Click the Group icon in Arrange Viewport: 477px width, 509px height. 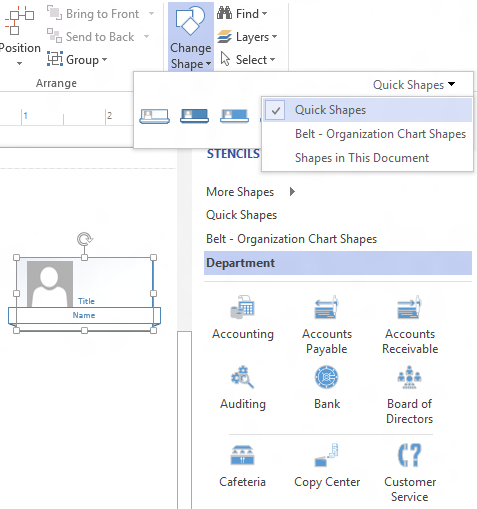[x=55, y=59]
